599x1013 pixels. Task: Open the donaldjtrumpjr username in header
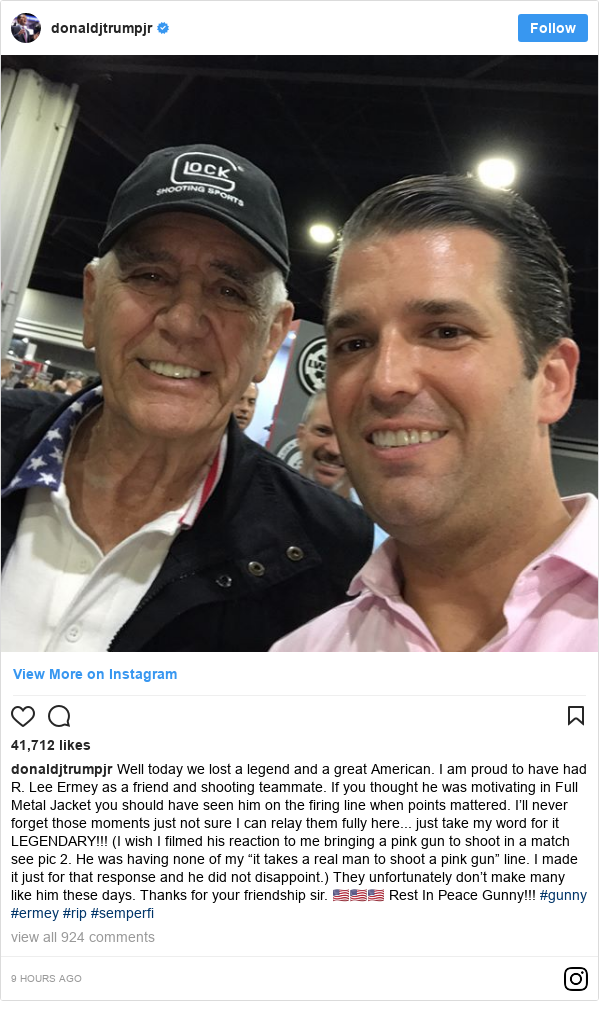[x=101, y=28]
